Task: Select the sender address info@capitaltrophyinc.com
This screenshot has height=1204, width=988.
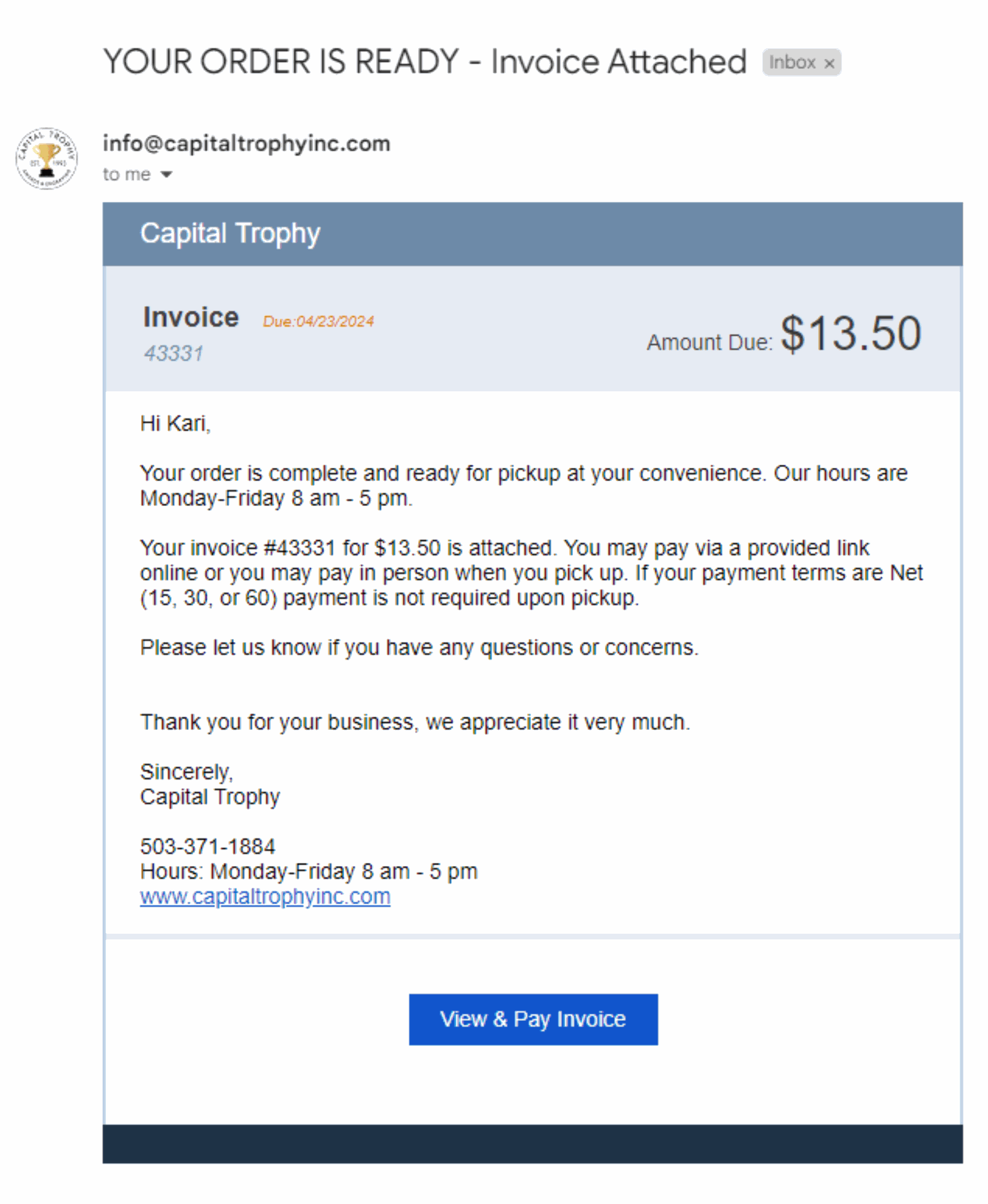Action: (x=246, y=144)
